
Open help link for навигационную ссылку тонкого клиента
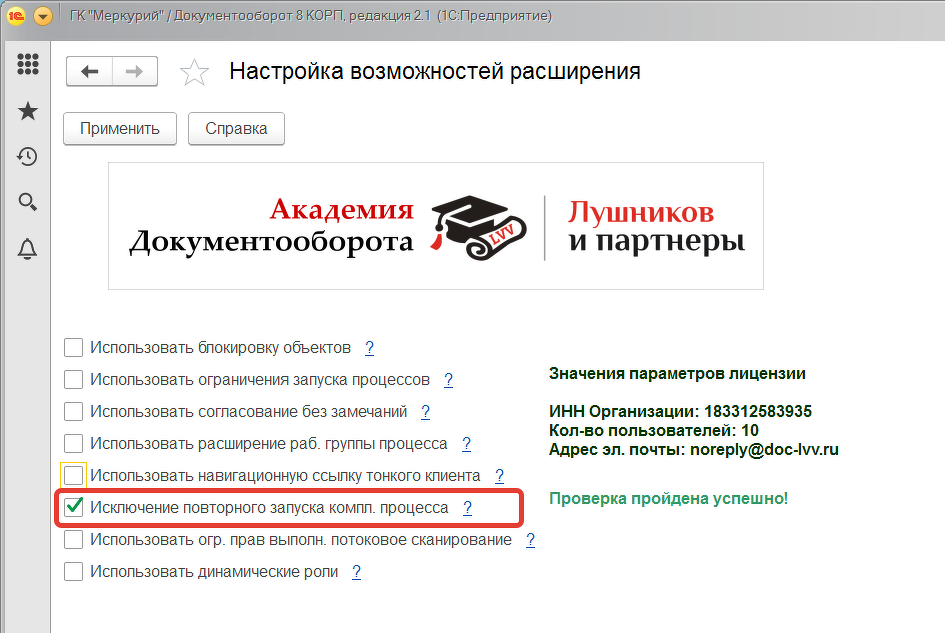[x=500, y=476]
